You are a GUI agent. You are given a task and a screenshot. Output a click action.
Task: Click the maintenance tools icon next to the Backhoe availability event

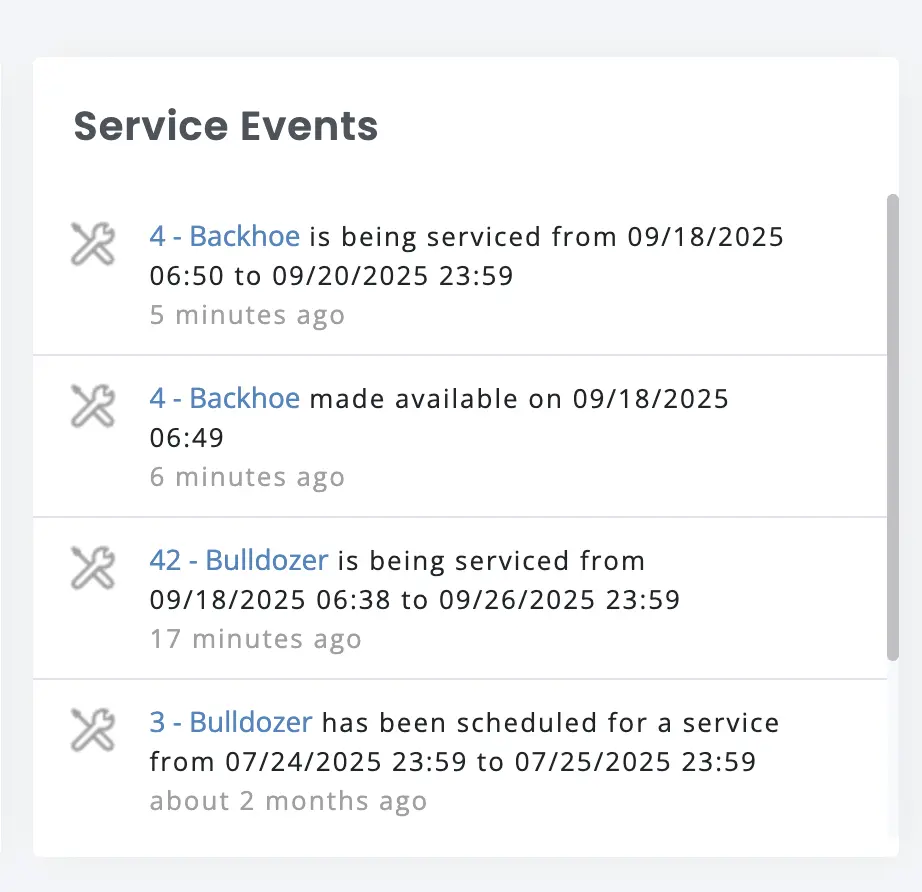[91, 405]
